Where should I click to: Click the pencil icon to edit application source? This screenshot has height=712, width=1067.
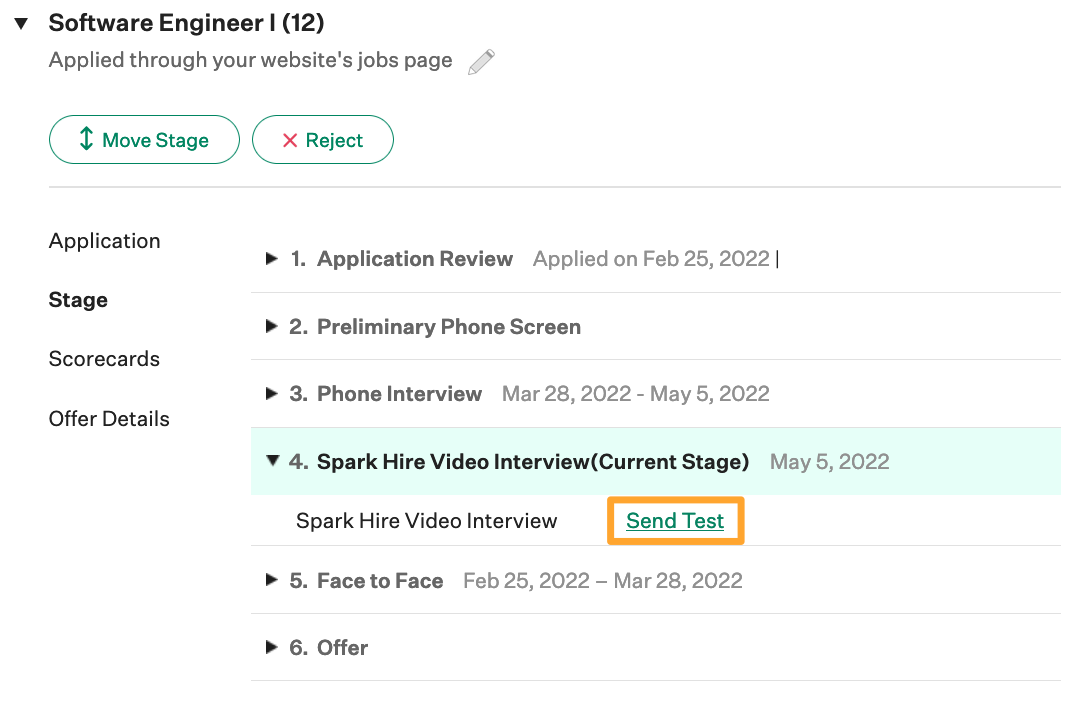tap(480, 61)
